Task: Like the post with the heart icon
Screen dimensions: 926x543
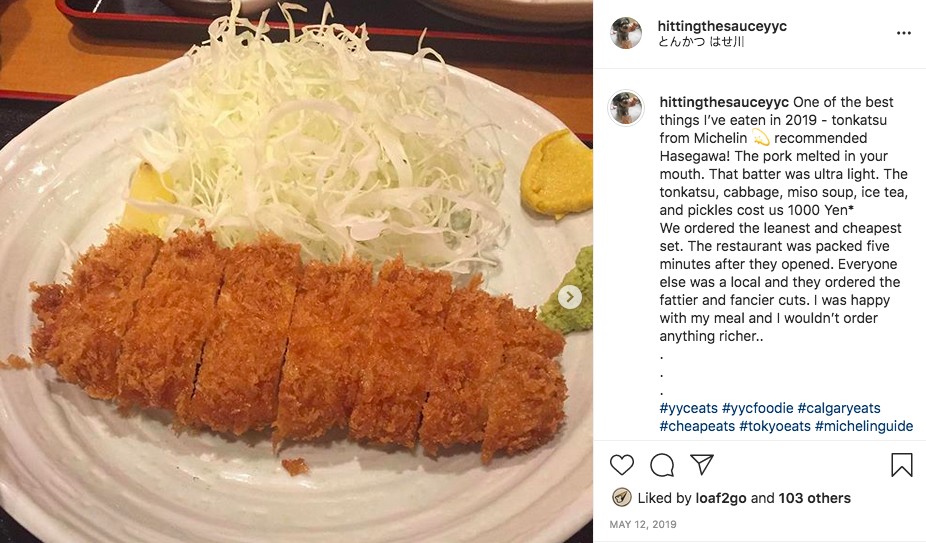Action: point(622,465)
